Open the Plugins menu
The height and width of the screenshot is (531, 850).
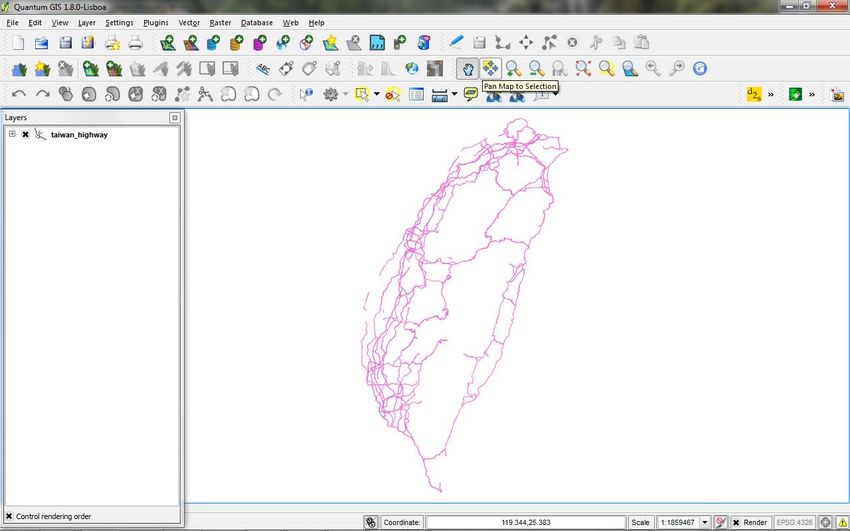(156, 23)
